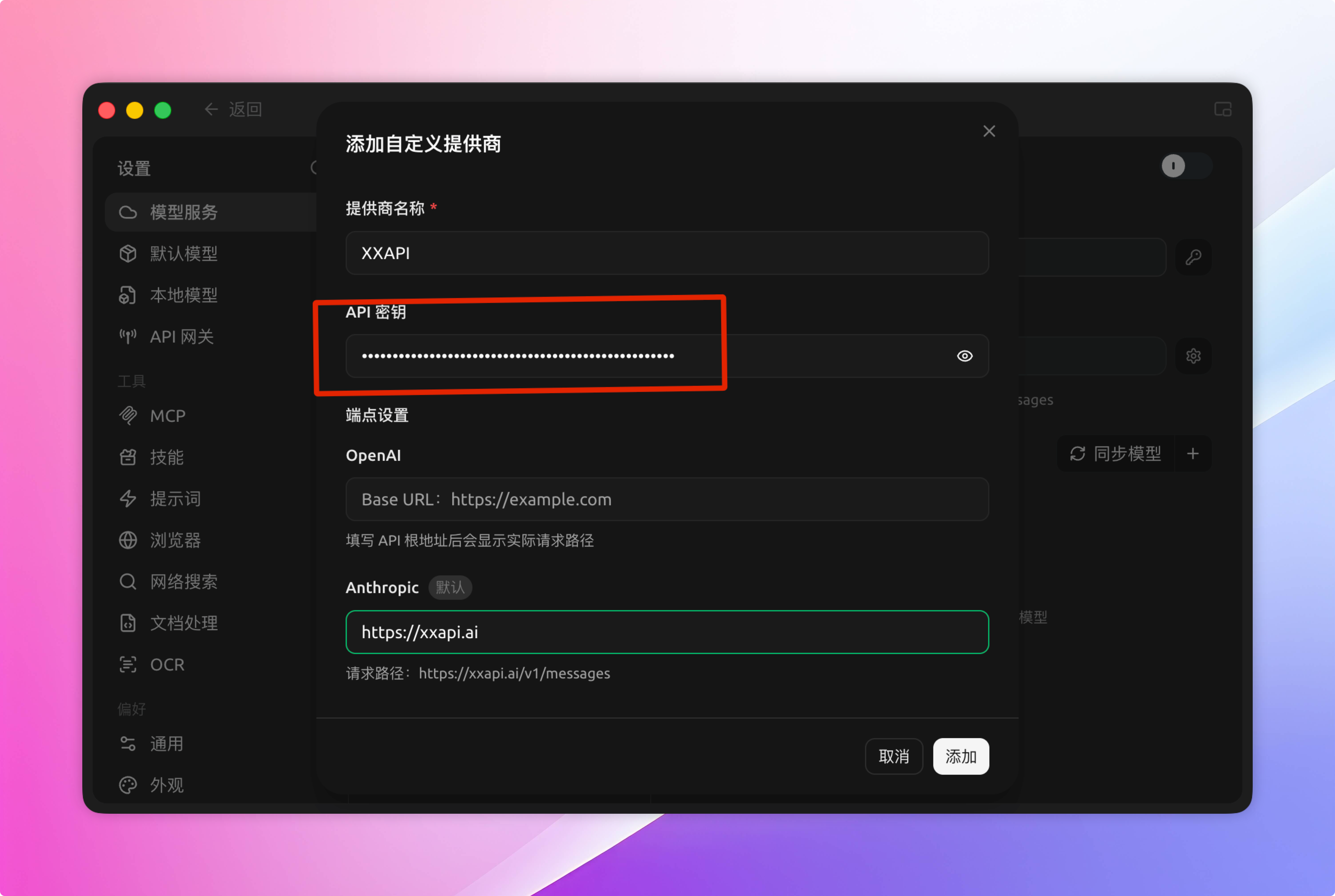Screen dimensions: 1335x896
Task: Click the 默认 badge next to Anthropic
Action: 450,588
